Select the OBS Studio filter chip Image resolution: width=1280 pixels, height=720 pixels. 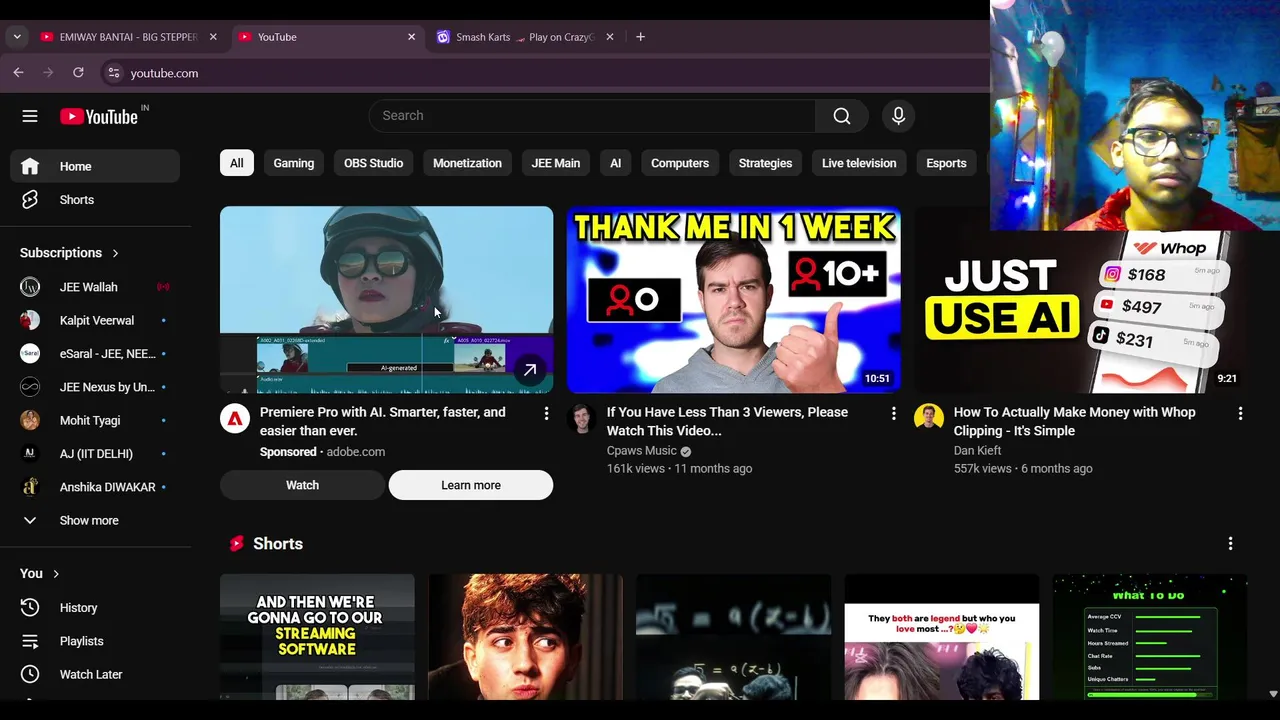click(373, 163)
